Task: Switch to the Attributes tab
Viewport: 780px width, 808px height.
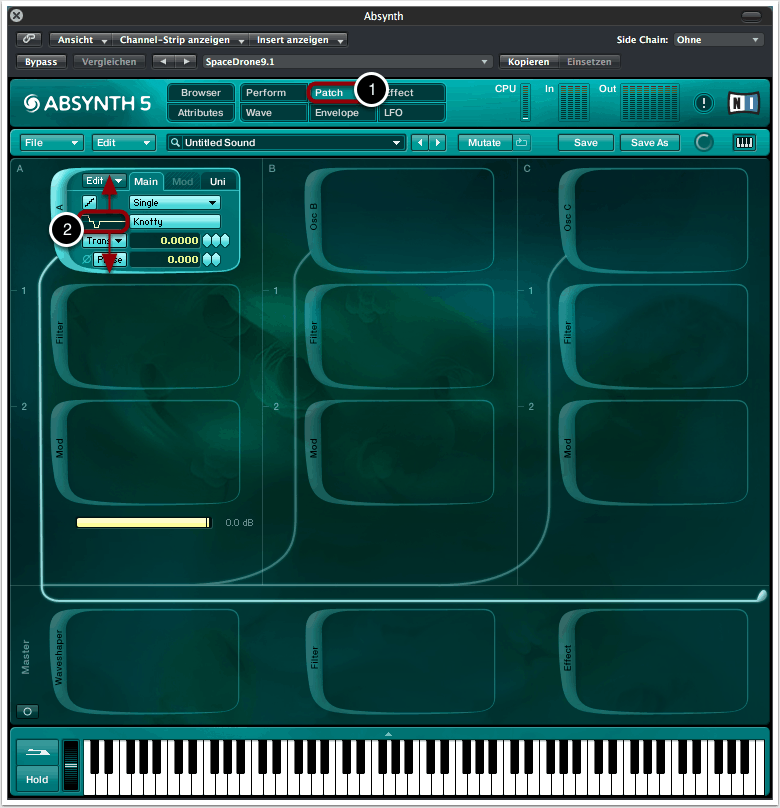Action: click(x=201, y=112)
